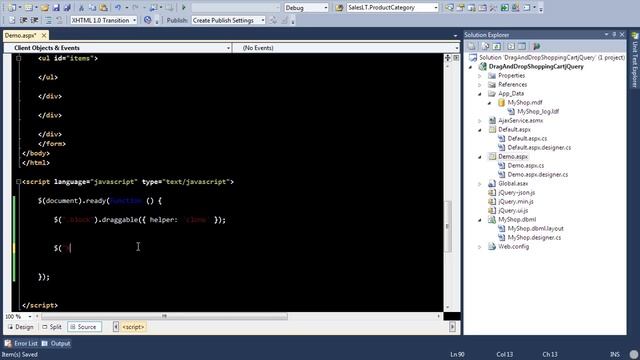Click the New Project toolbar icon
Image resolution: width=640 pixels, height=360 pixels.
tap(12, 7)
